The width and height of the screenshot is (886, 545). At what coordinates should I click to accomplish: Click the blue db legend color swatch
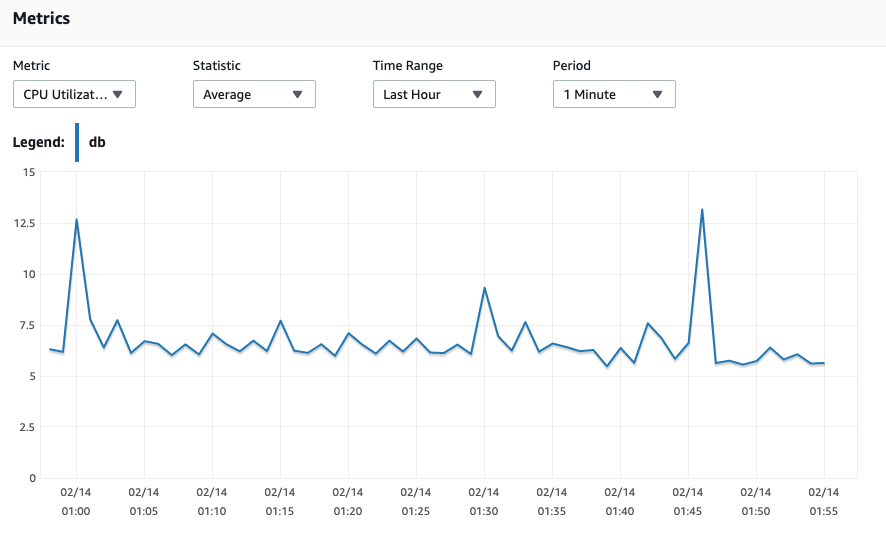pos(77,142)
